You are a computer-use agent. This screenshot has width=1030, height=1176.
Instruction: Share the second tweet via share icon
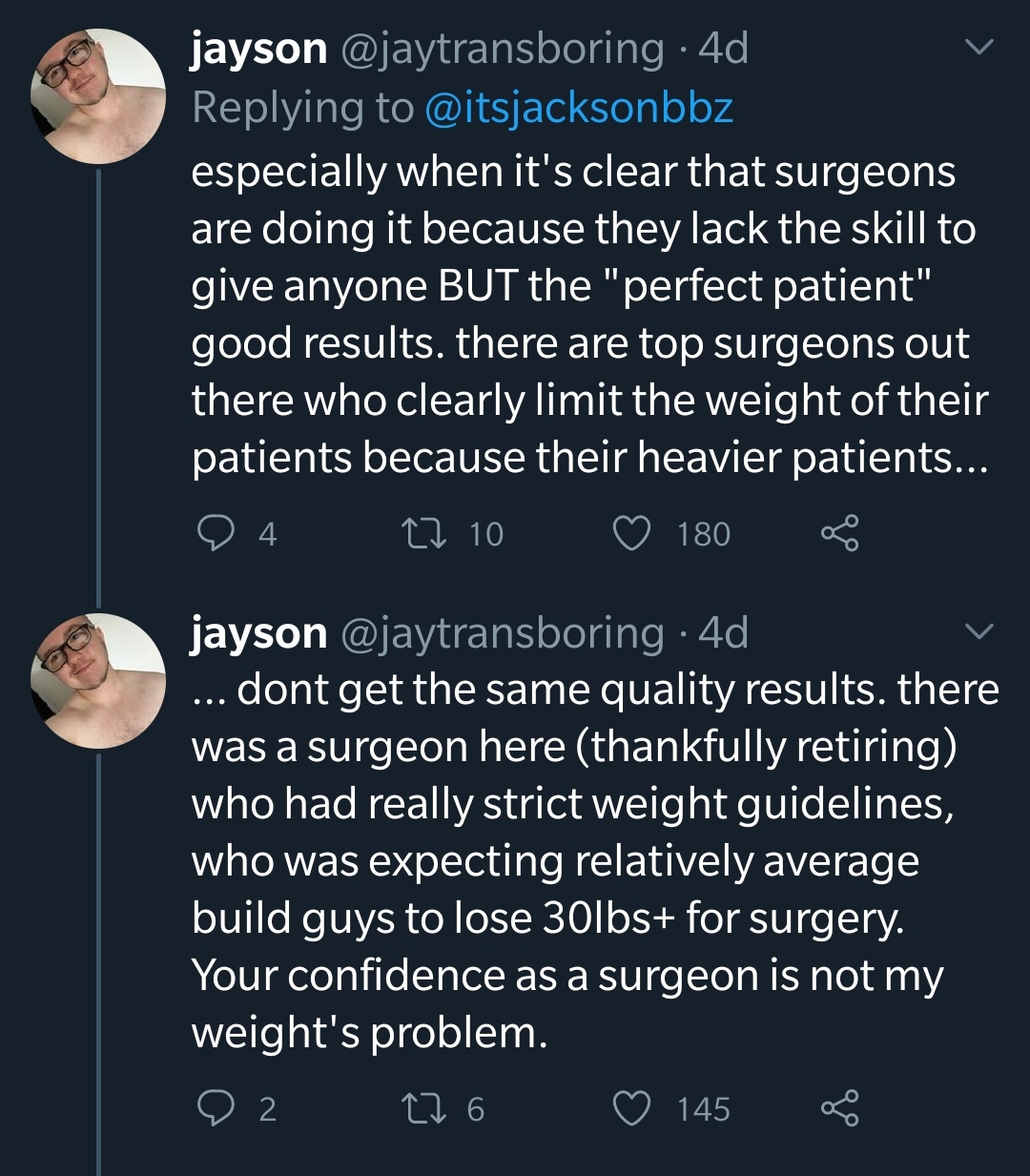pyautogui.click(x=840, y=1108)
